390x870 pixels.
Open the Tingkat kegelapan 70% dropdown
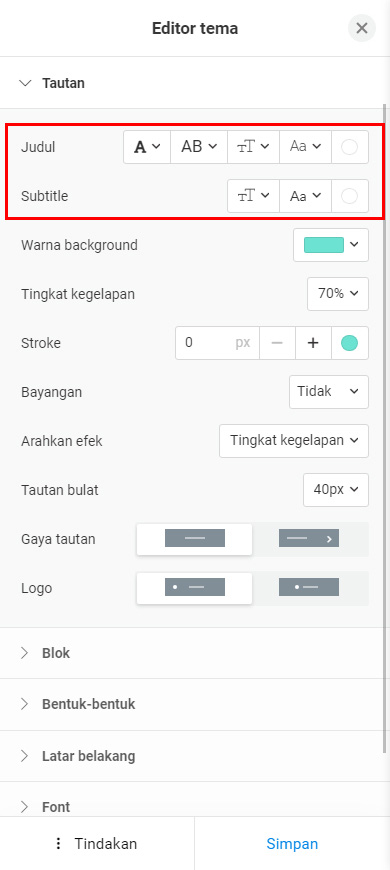click(x=338, y=294)
